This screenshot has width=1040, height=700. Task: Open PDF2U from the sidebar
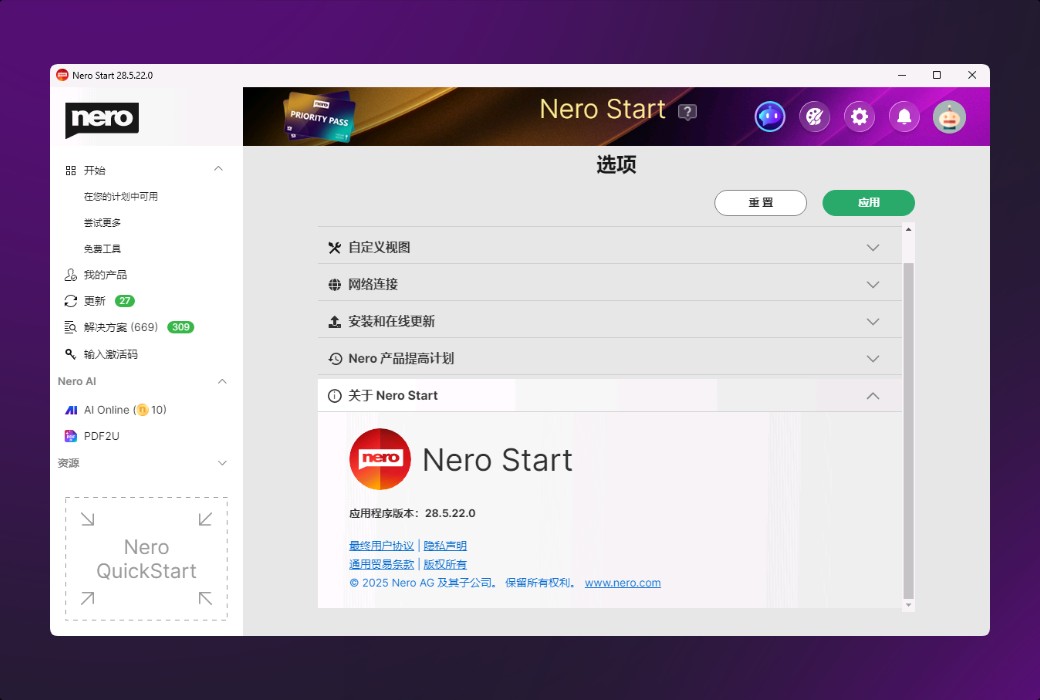pyautogui.click(x=103, y=435)
